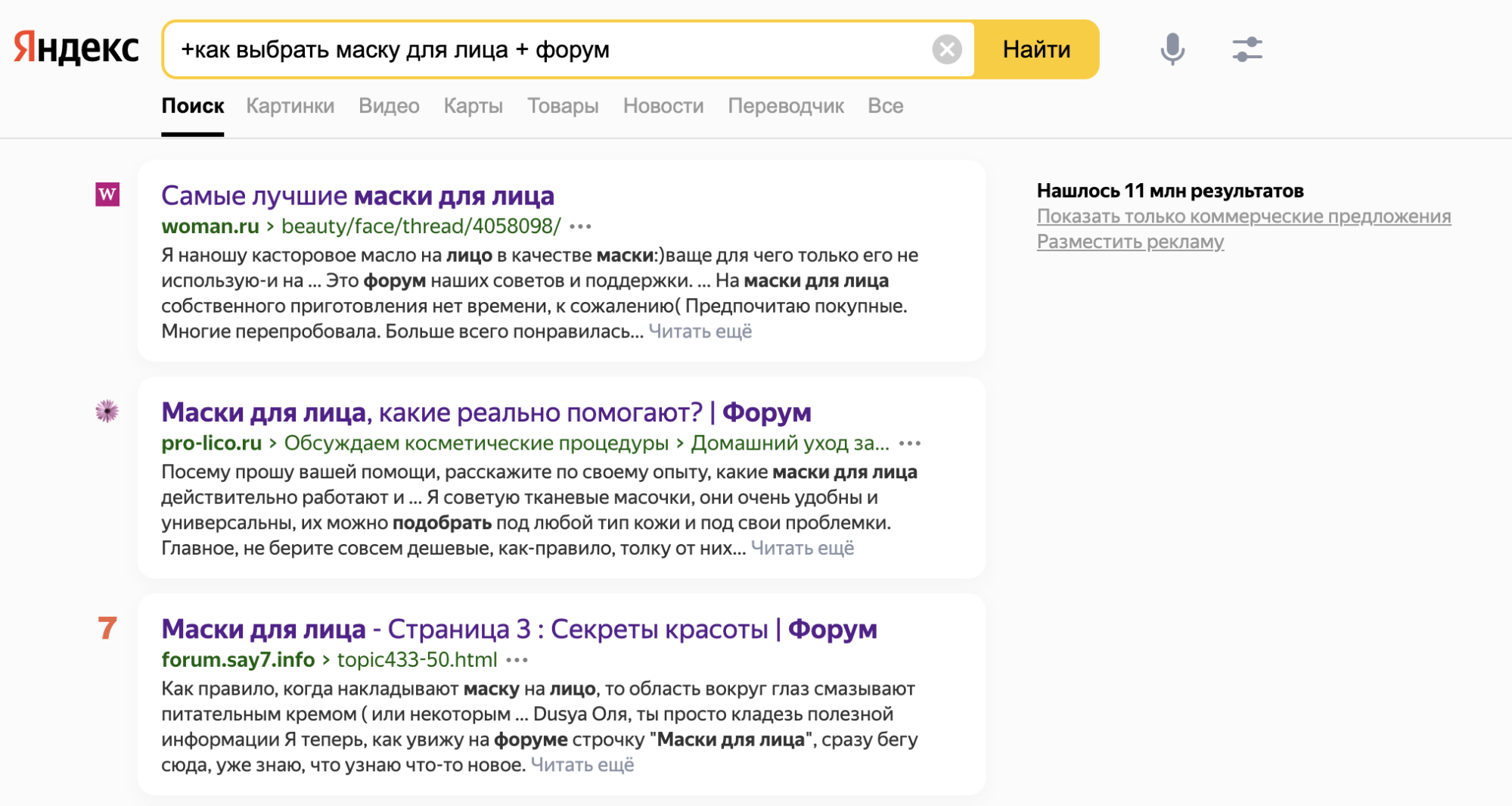
Task: Open the three-dot menu for the woman.ru result
Action: (580, 226)
